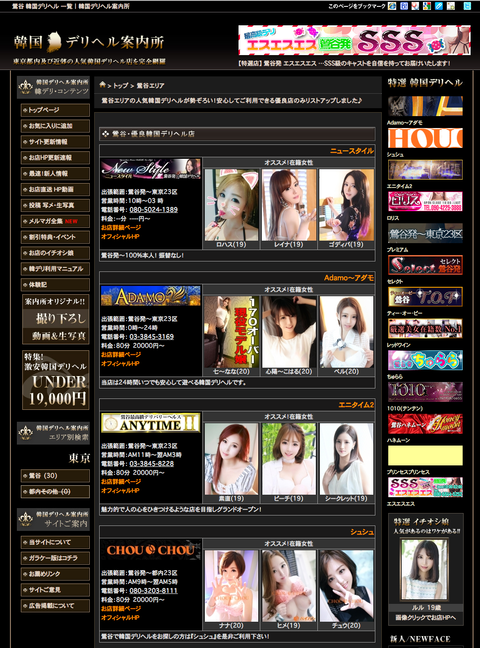
Task: Click ANYTIME II shop banner image
Action: 150,423
